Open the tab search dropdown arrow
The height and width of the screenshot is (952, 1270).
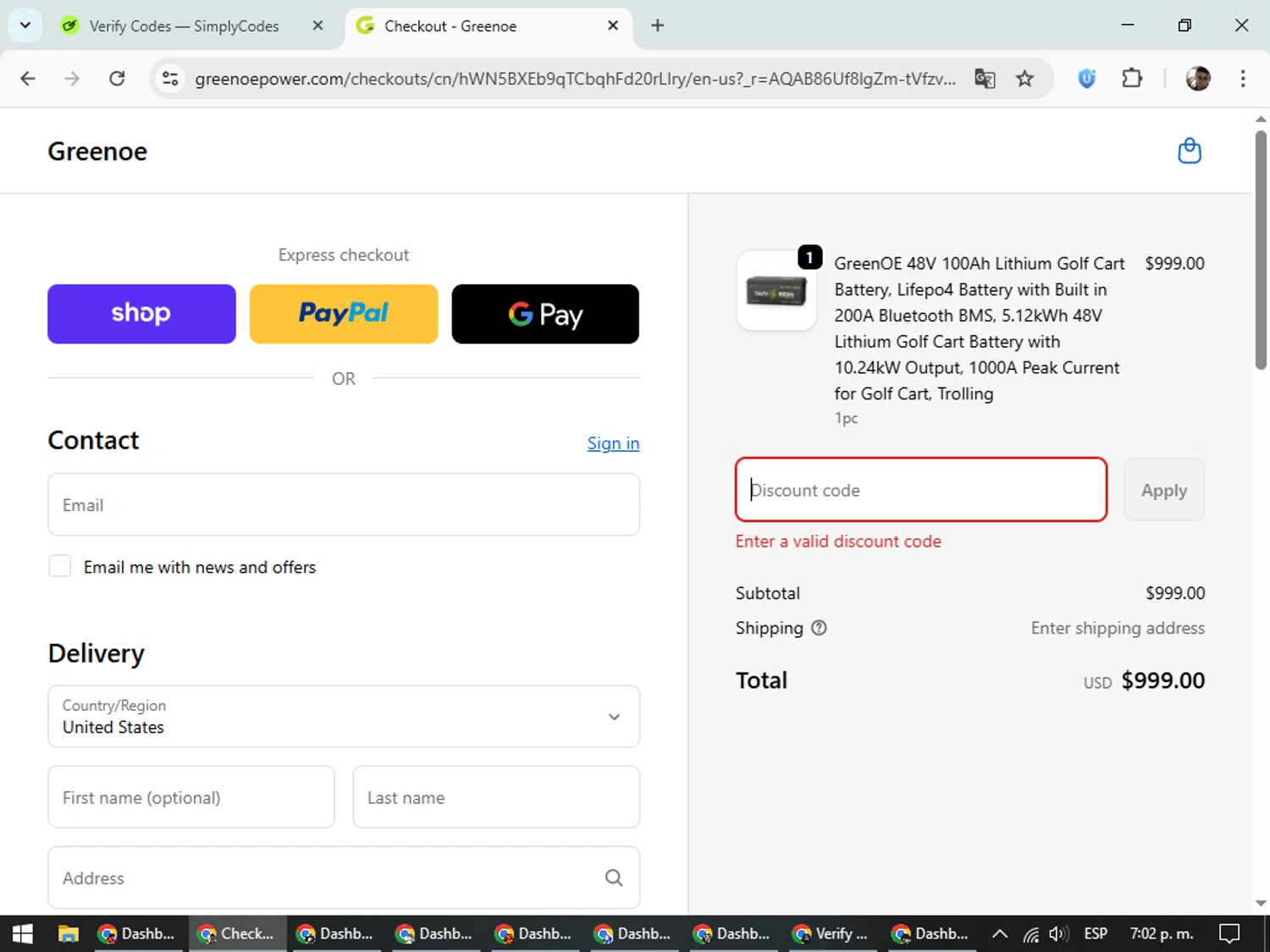click(x=25, y=25)
